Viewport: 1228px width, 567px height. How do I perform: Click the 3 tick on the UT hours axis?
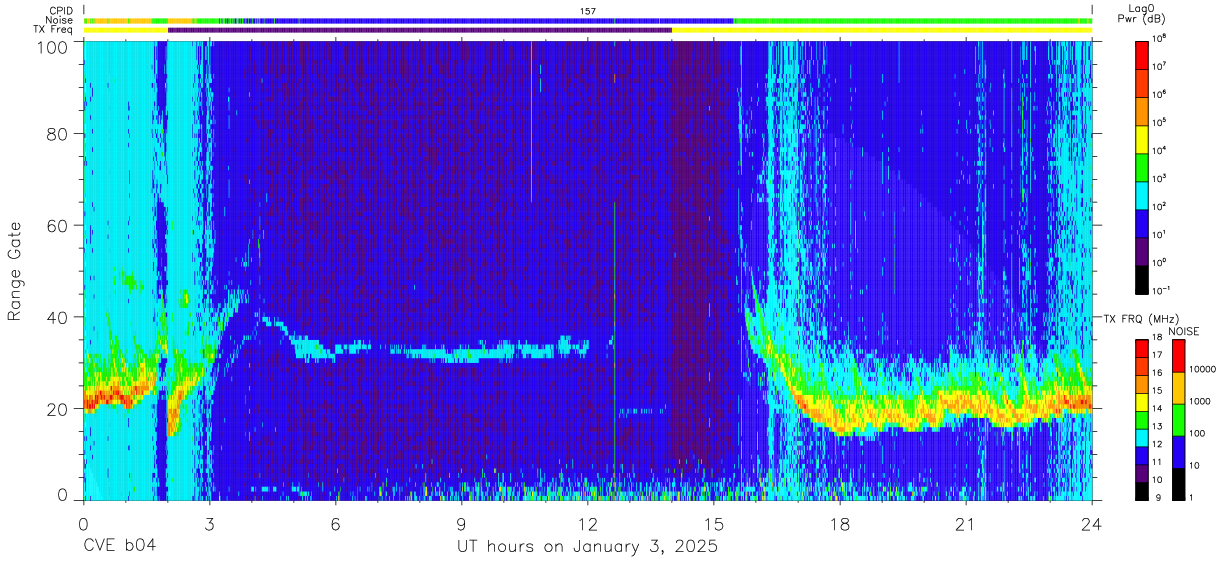[209, 524]
